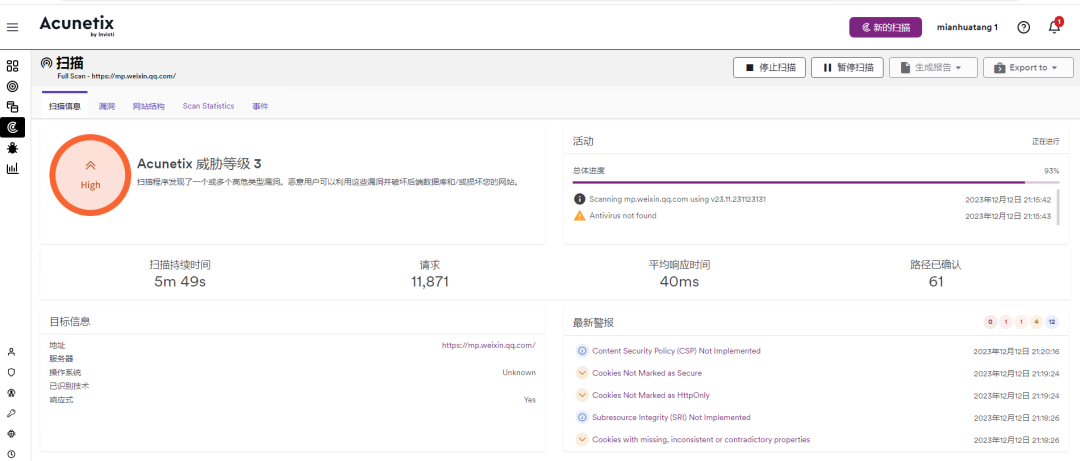Switch to the 事件 tab
This screenshot has height=461, width=1080.
pos(260,106)
